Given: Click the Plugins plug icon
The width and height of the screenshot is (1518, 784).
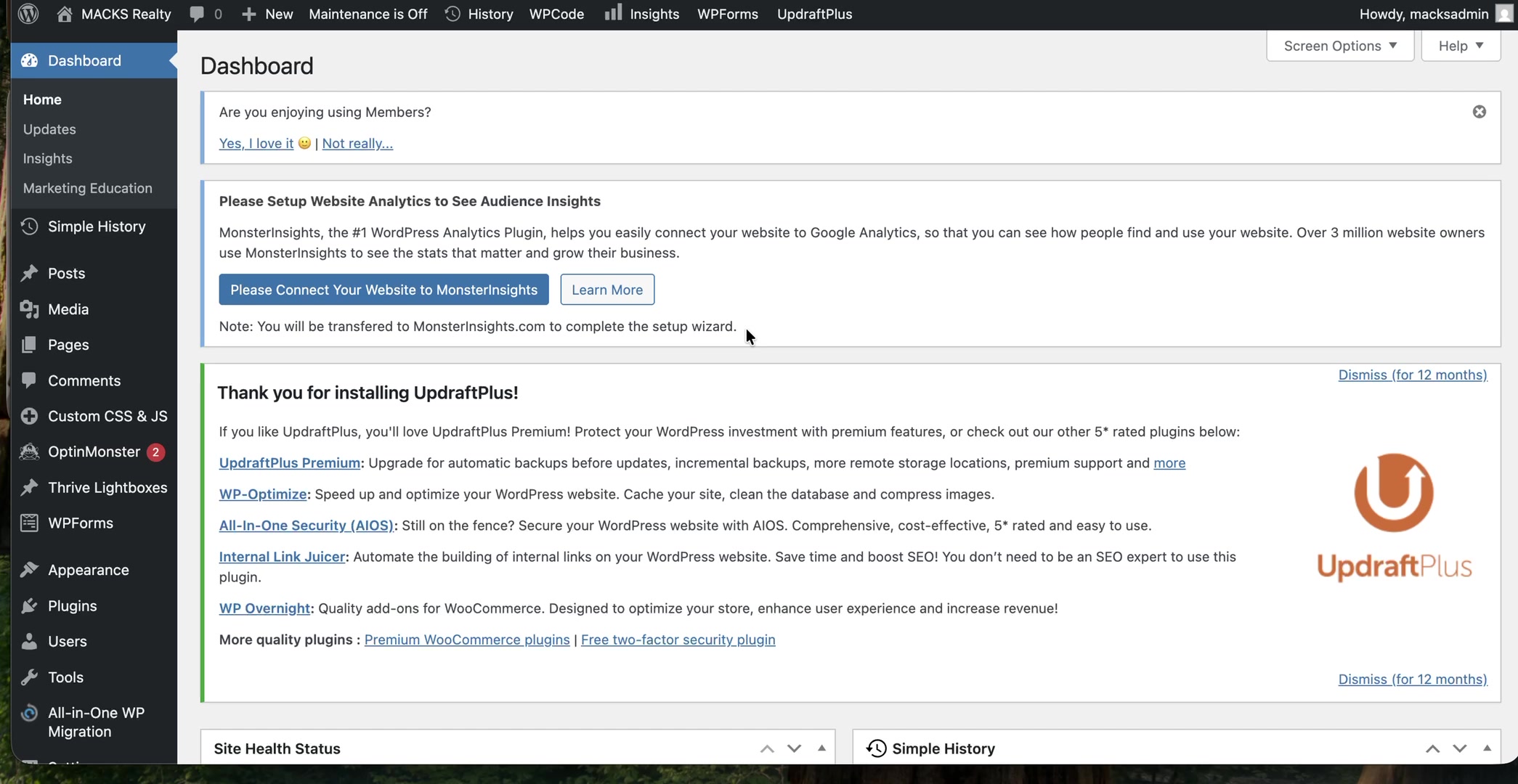Looking at the screenshot, I should tap(29, 605).
